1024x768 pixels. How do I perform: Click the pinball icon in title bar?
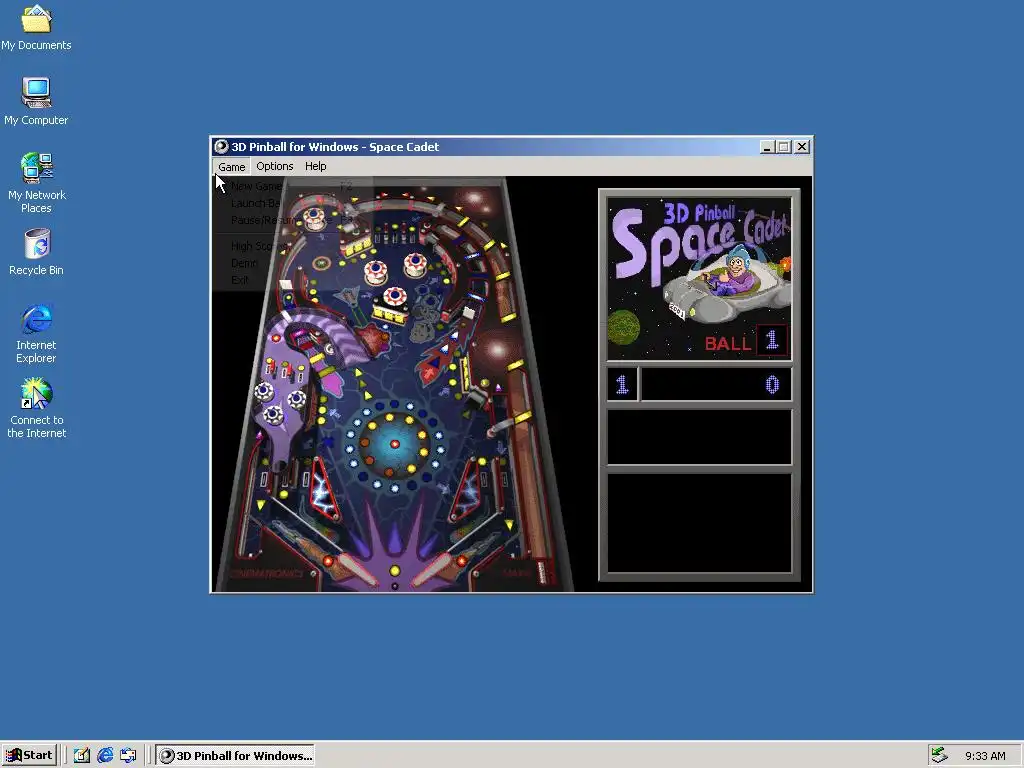click(x=221, y=147)
